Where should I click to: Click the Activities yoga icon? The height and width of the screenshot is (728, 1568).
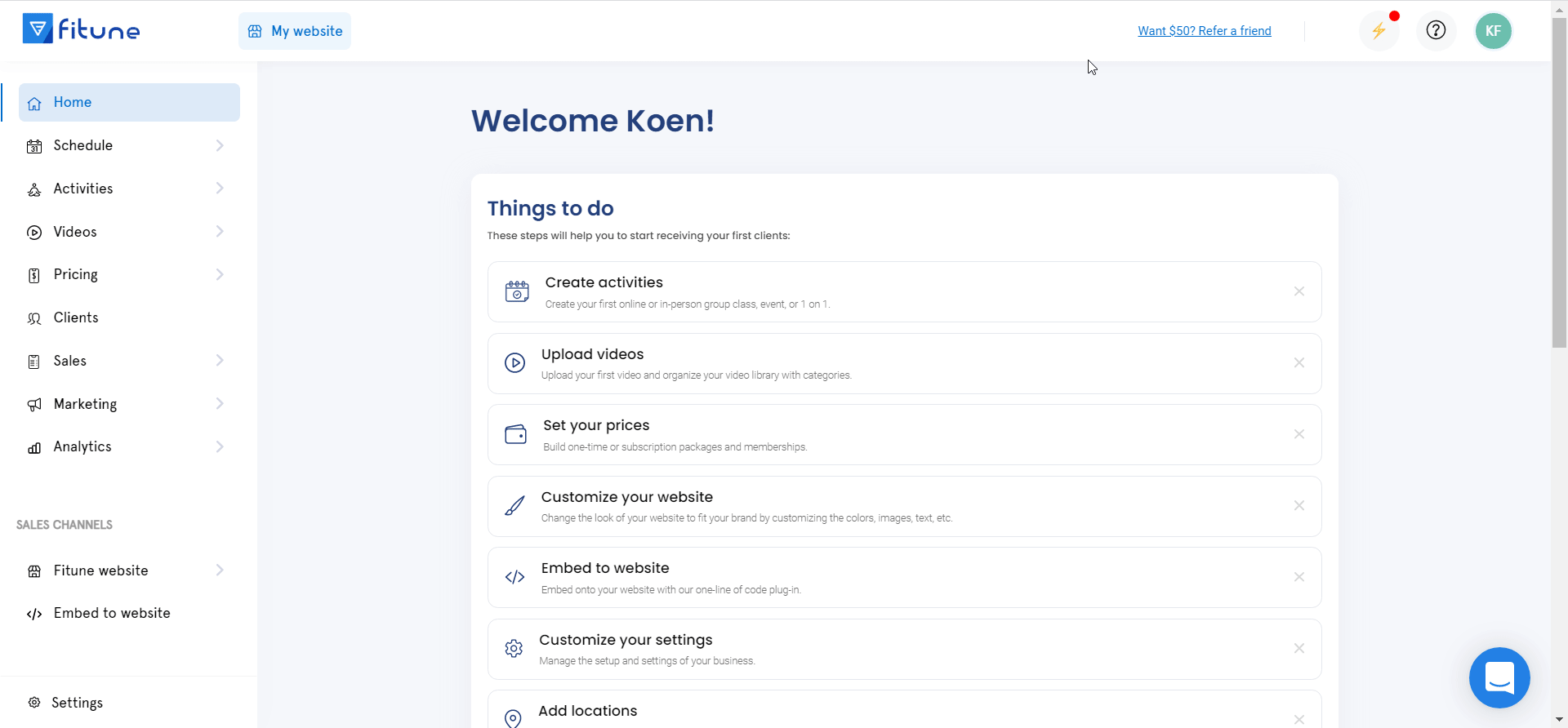point(34,190)
